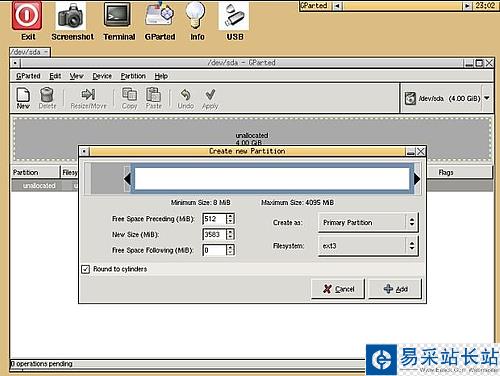The width and height of the screenshot is (500, 376).
Task: Click the Add button in dialog
Action: point(395,289)
